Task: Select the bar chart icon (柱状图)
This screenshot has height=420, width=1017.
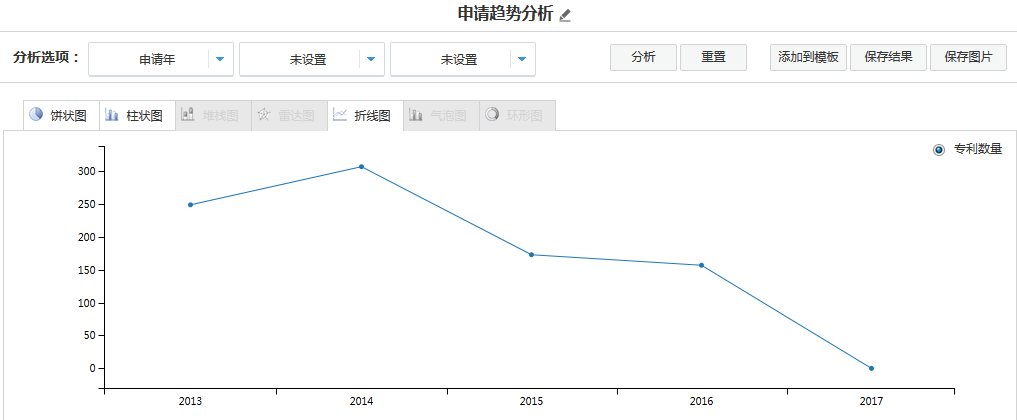Action: click(x=112, y=115)
